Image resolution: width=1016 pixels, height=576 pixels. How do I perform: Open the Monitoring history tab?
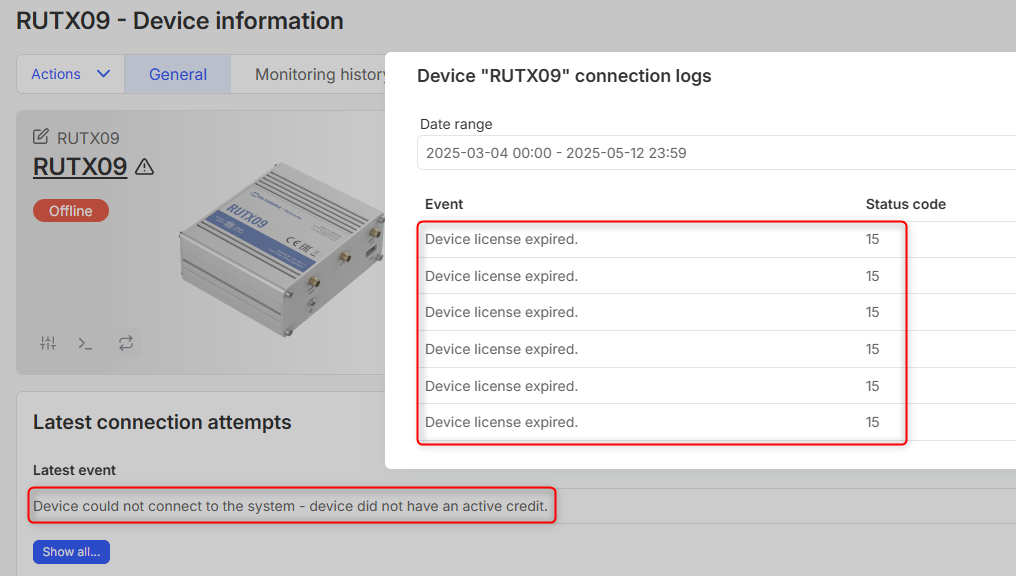click(x=320, y=75)
